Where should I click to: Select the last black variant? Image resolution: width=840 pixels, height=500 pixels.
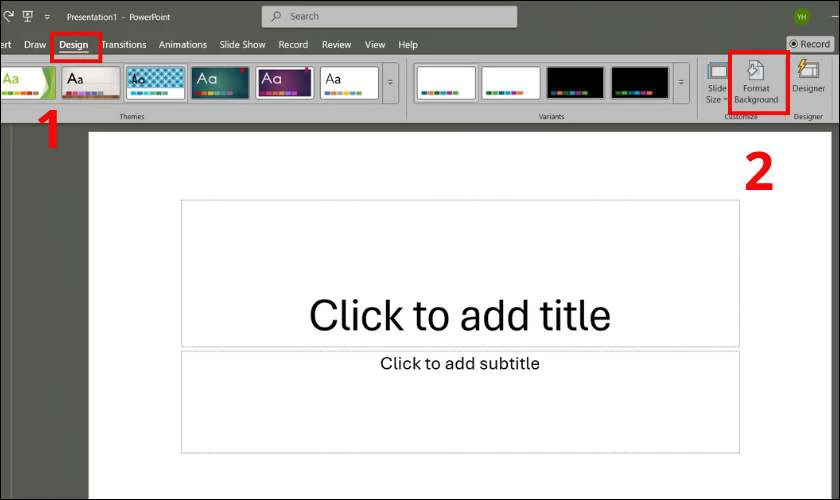point(640,83)
